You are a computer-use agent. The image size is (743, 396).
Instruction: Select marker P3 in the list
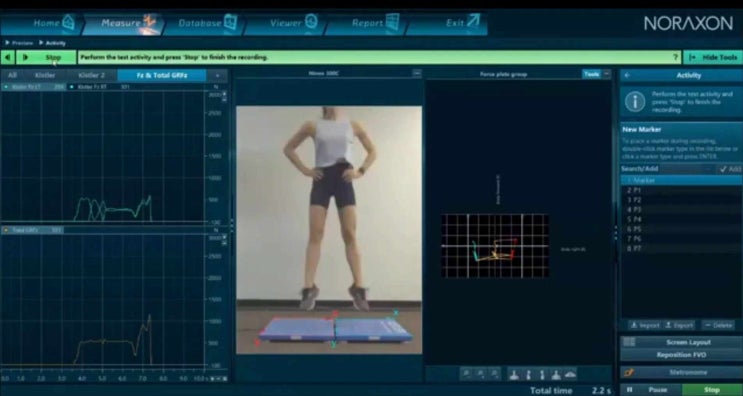tap(681, 210)
